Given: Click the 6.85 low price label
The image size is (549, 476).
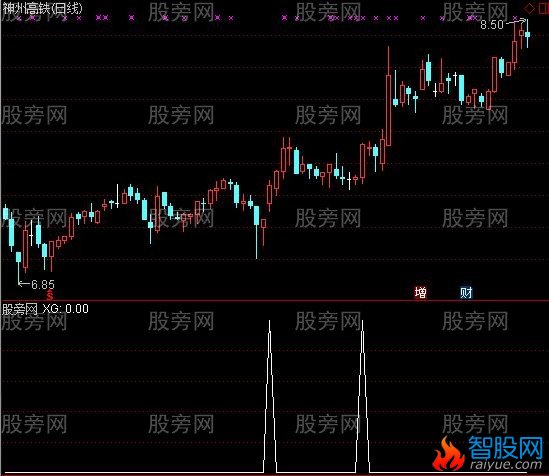Looking at the screenshot, I should 43,284.
